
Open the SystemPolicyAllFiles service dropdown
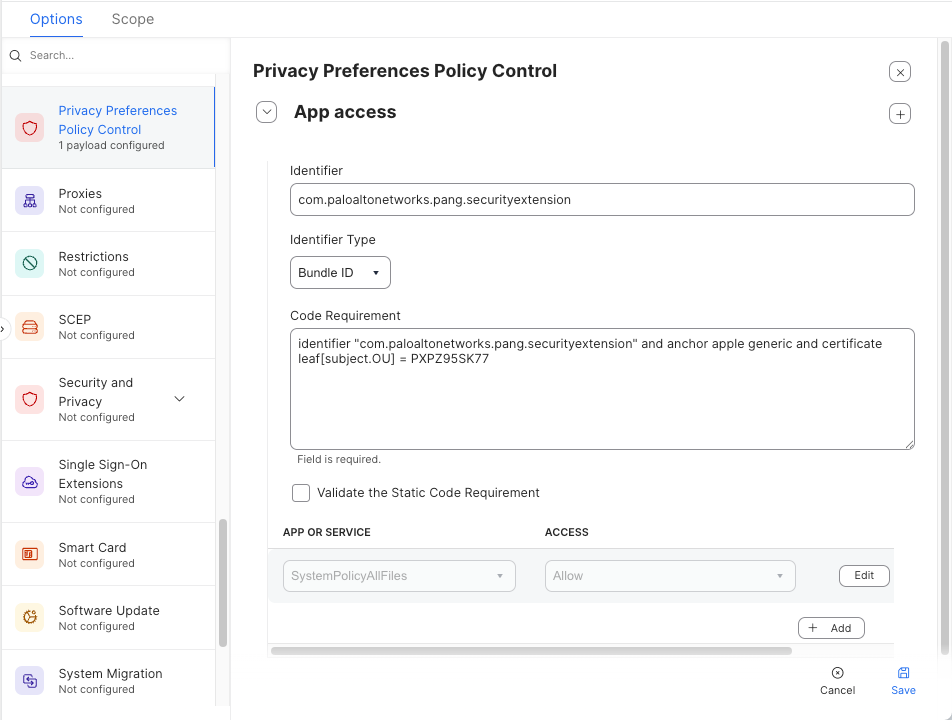click(399, 576)
